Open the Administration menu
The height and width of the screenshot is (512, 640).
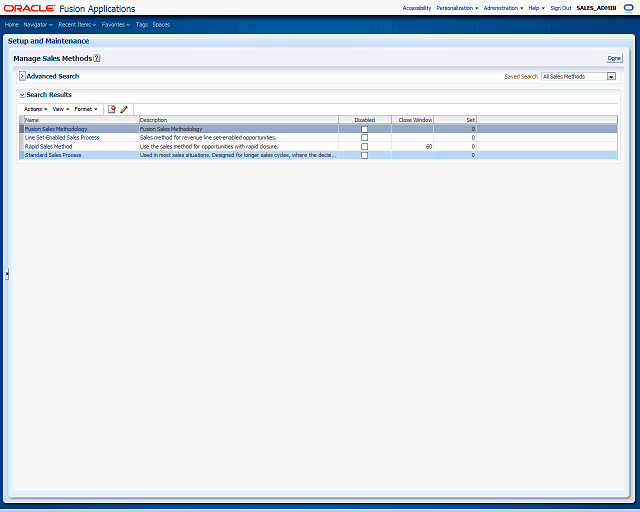[503, 8]
